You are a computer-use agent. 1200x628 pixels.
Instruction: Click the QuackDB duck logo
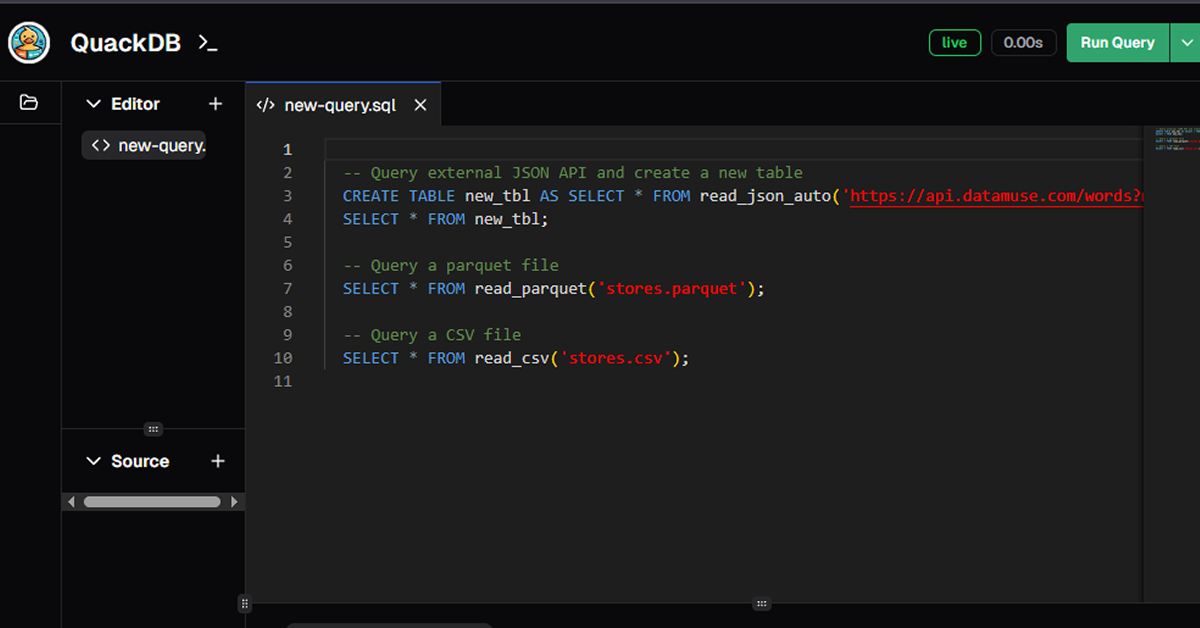tap(30, 43)
